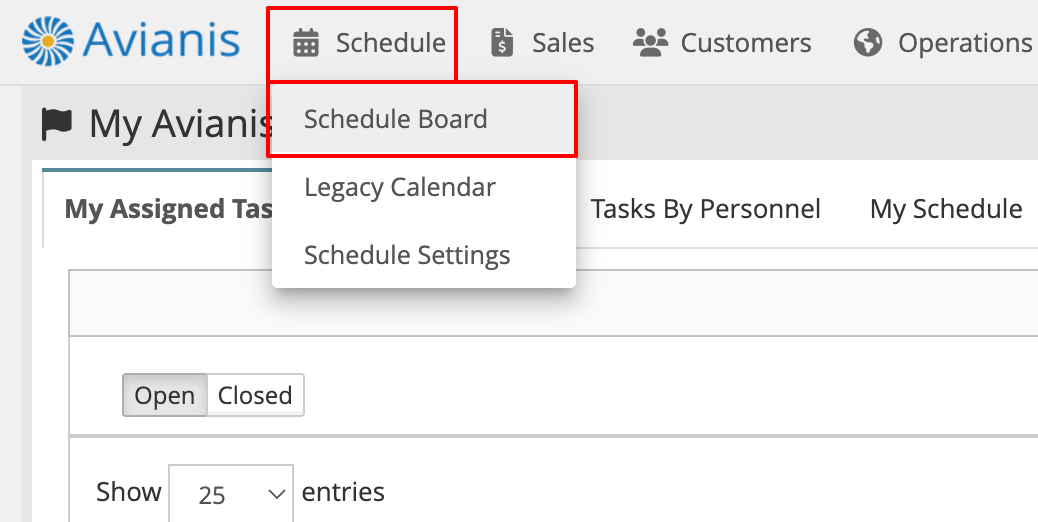The width and height of the screenshot is (1038, 522).
Task: Click the Avianis brand name link
Action: coord(161,41)
